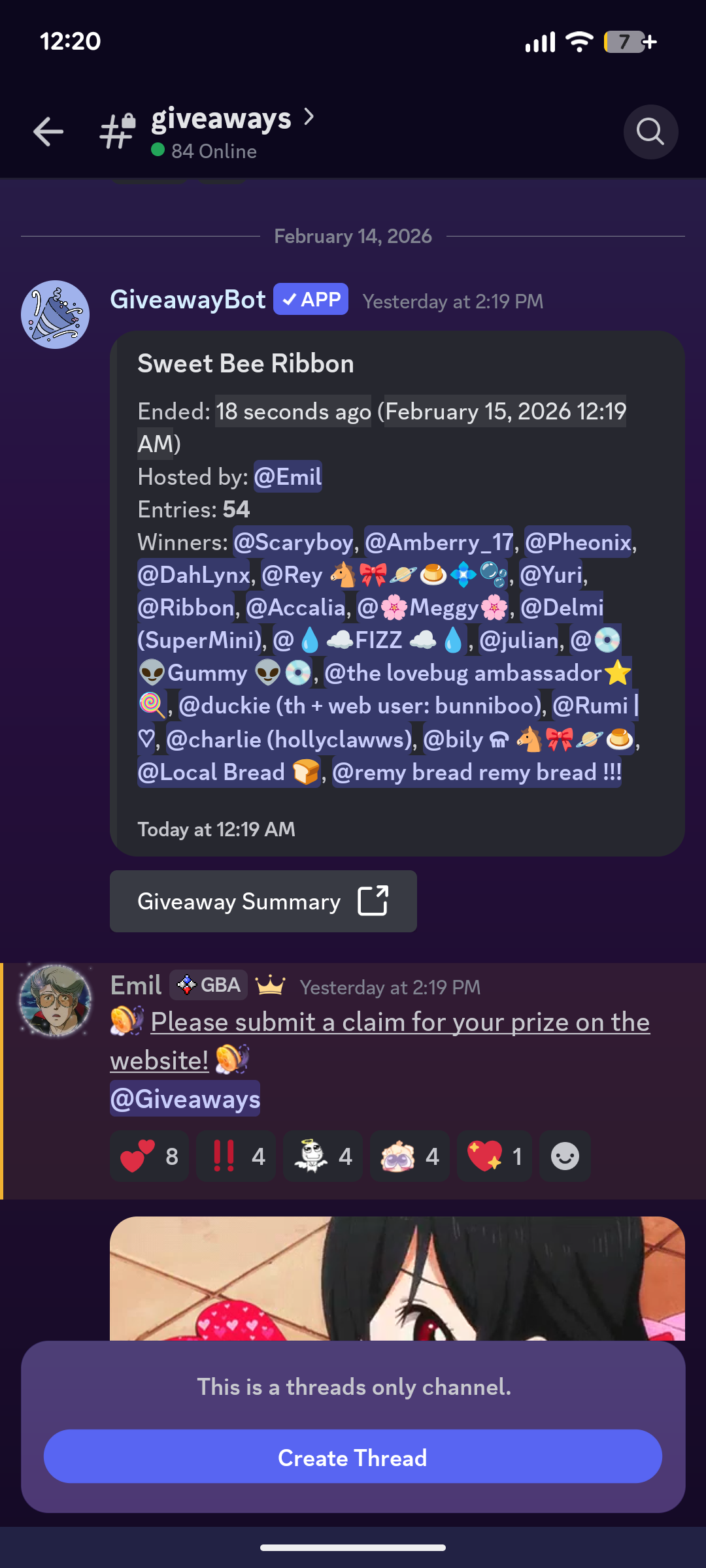Open the Giveaway Summary button

click(x=263, y=902)
